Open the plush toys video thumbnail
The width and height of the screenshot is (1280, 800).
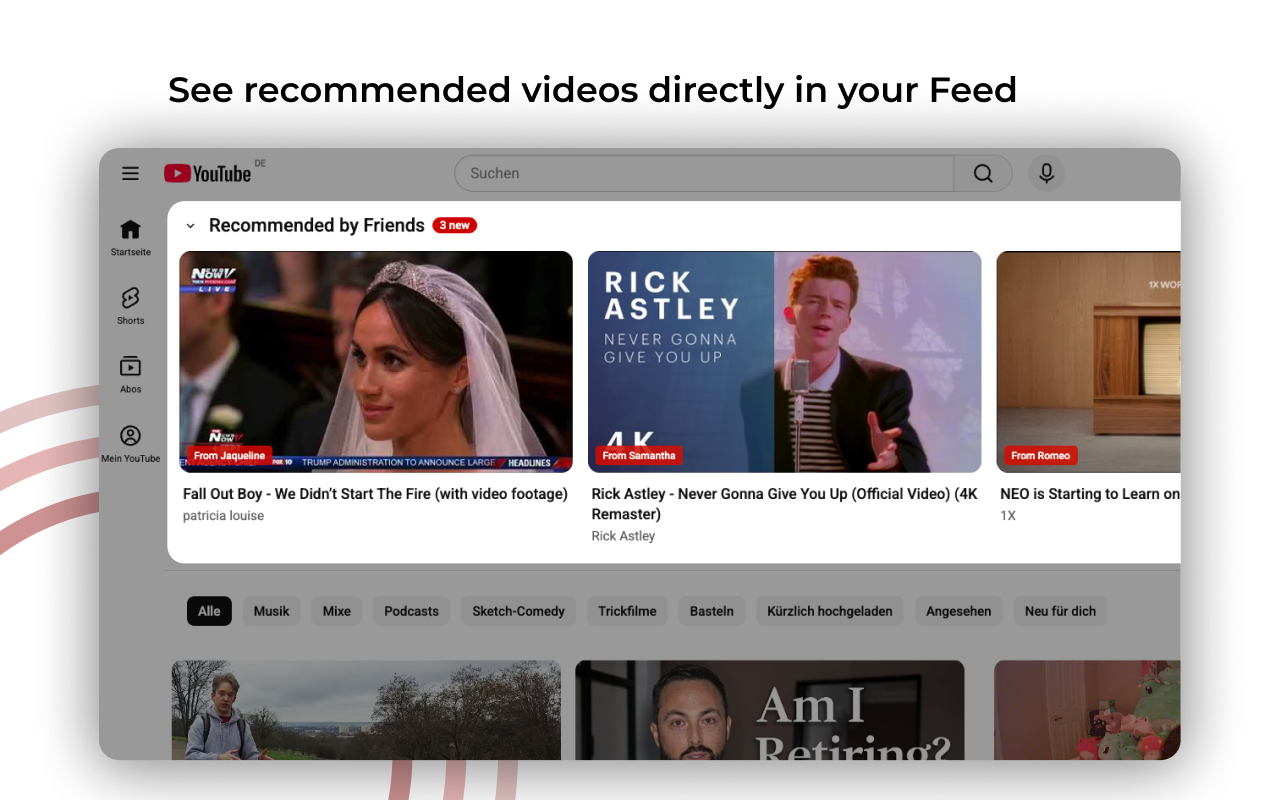1087,710
